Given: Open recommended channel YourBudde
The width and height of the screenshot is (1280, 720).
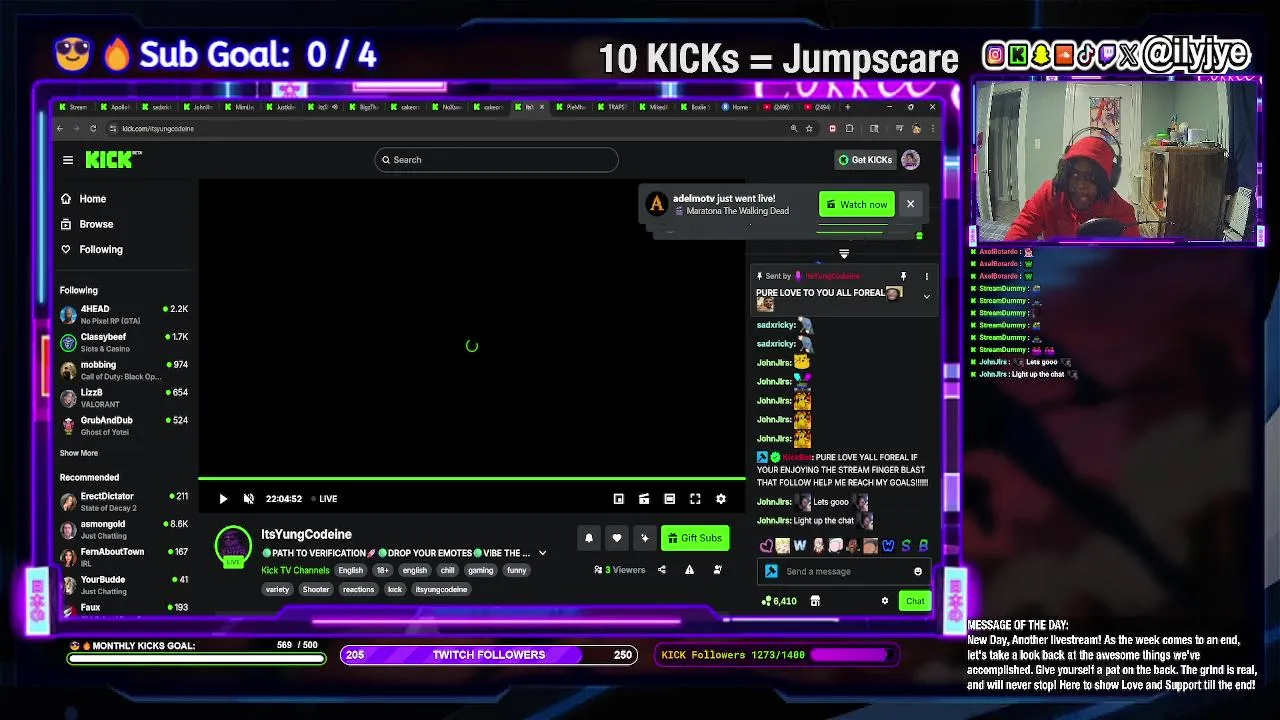Looking at the screenshot, I should coord(124,585).
